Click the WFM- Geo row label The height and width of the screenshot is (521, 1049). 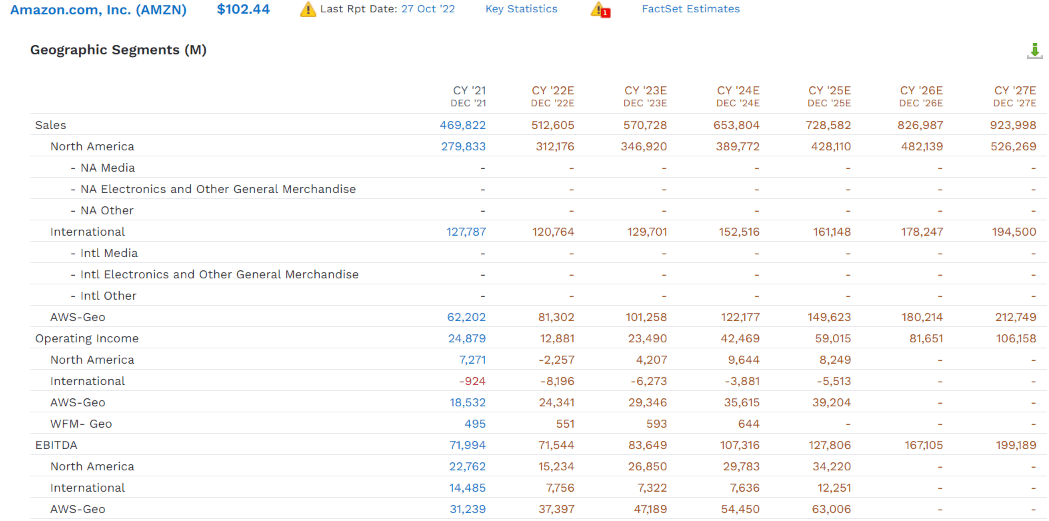(x=81, y=424)
